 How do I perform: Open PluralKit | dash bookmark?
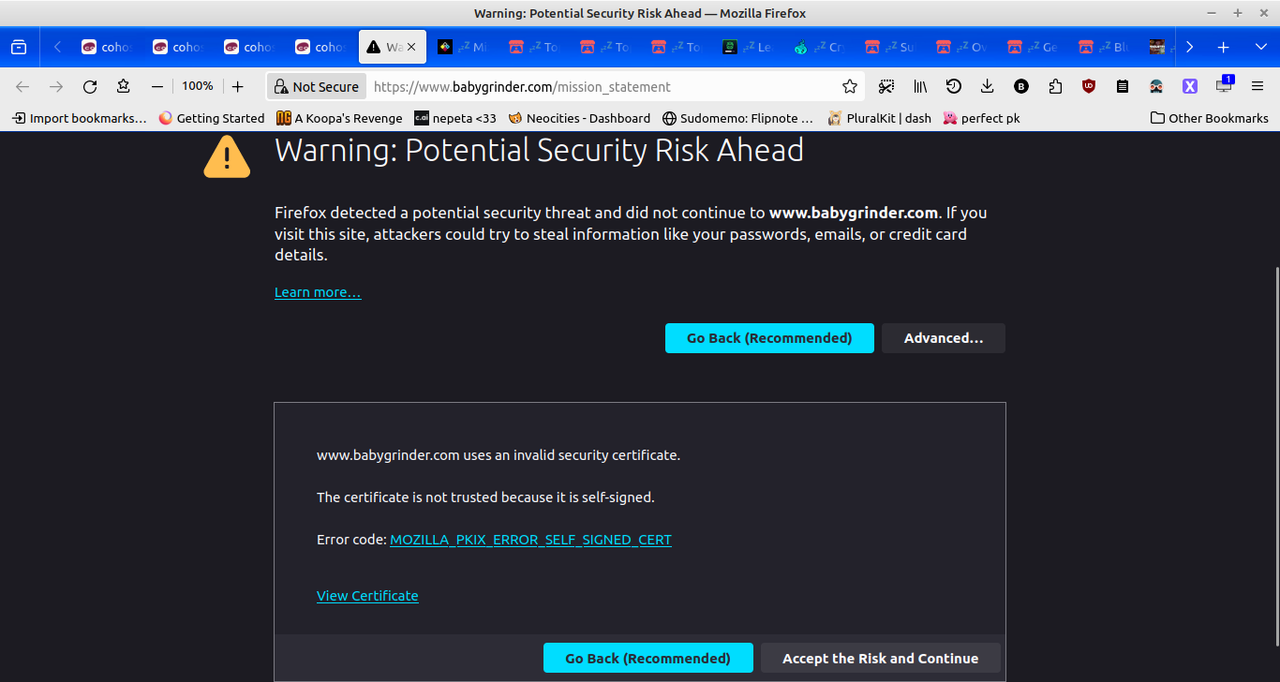(880, 118)
